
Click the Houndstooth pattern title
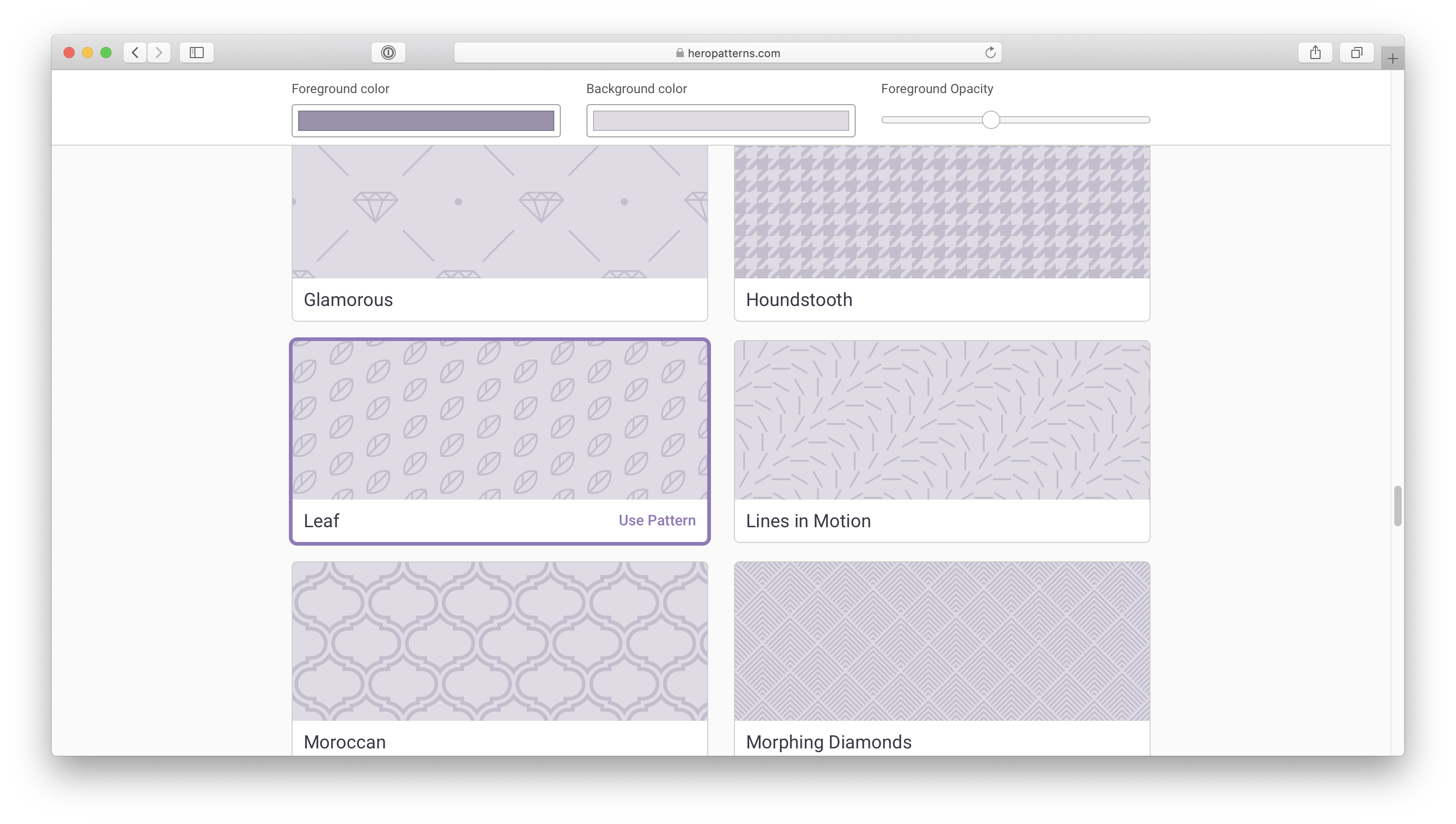(x=798, y=300)
